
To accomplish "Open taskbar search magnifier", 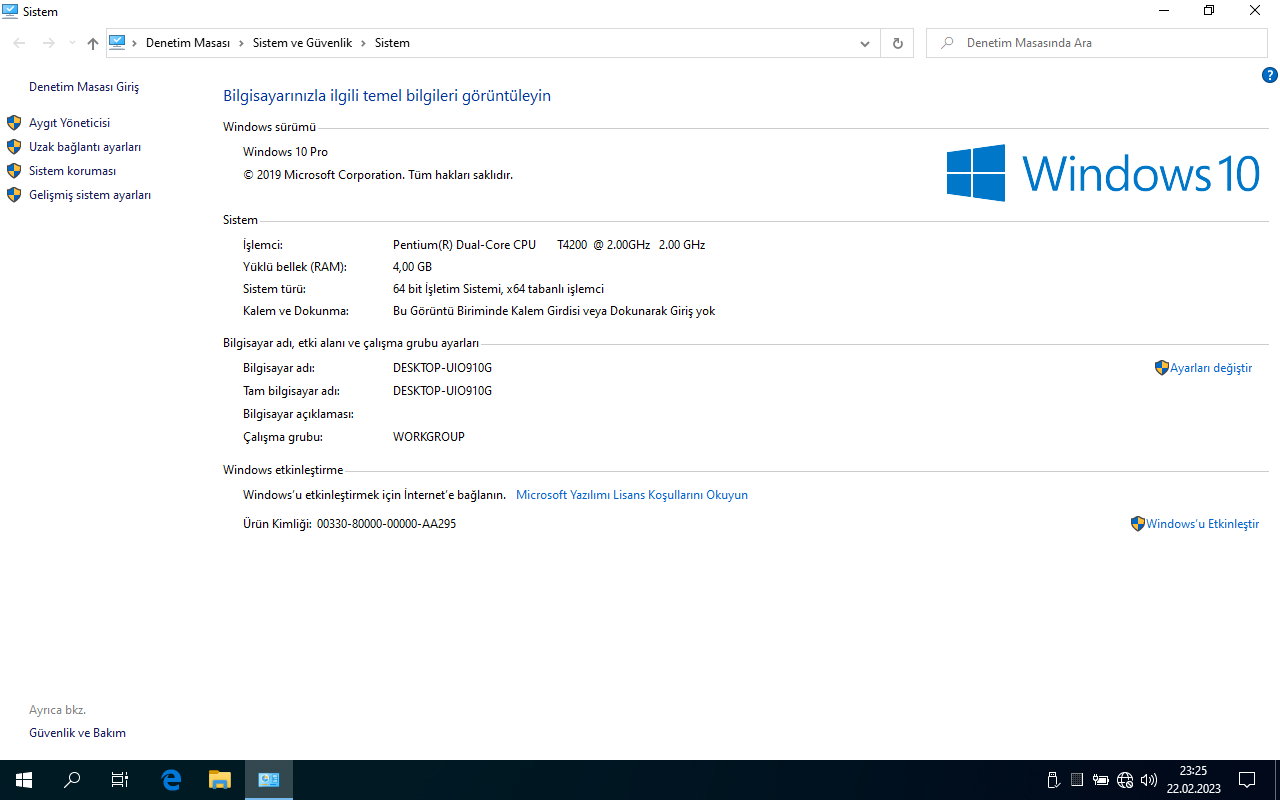I will click(72, 780).
